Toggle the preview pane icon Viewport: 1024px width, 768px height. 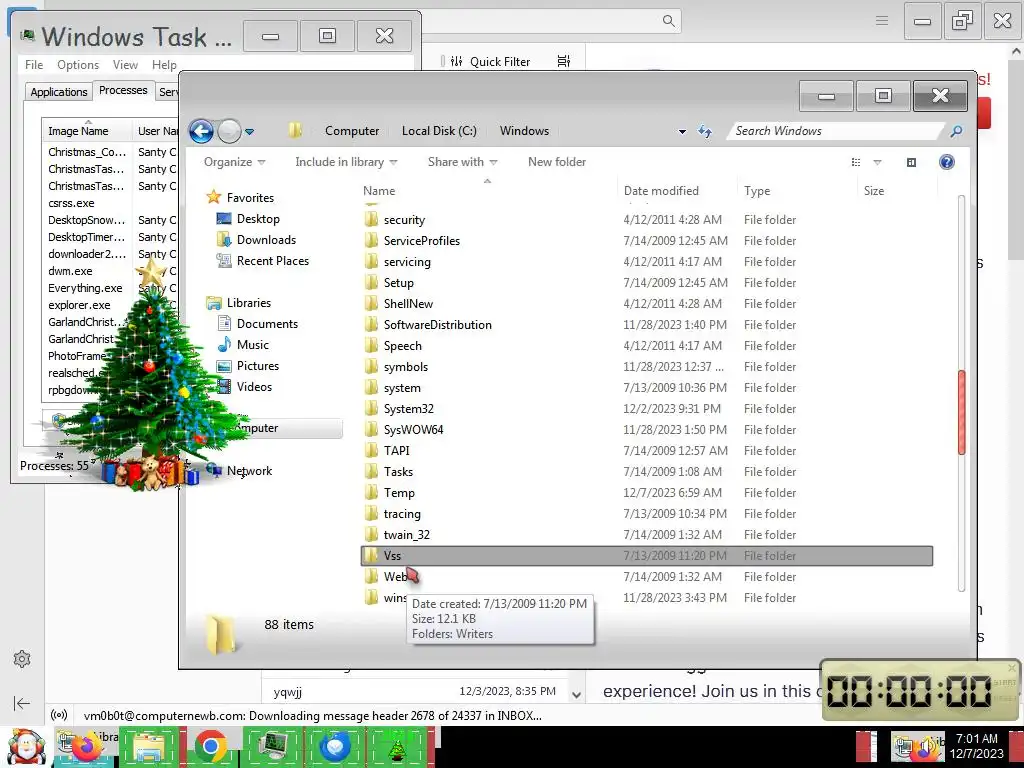click(x=912, y=162)
